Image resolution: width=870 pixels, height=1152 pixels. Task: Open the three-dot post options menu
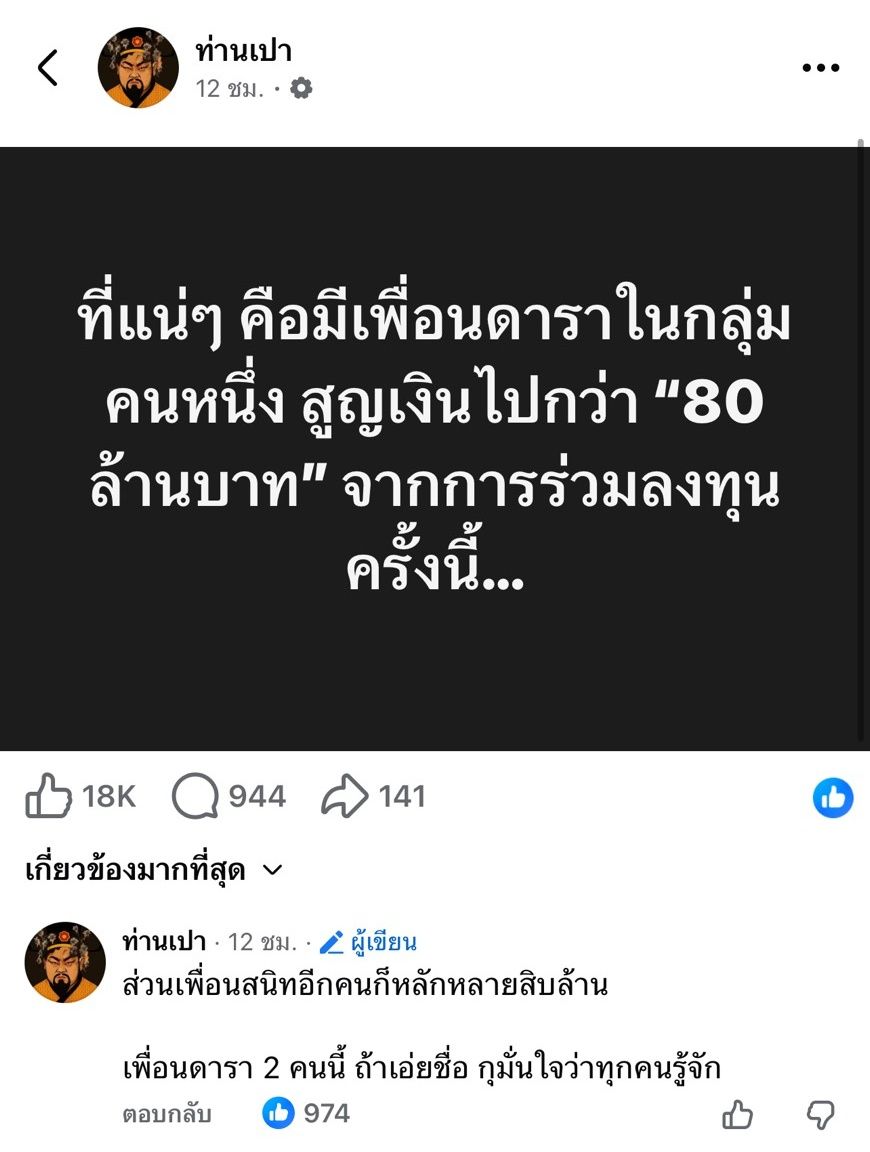pos(820,68)
